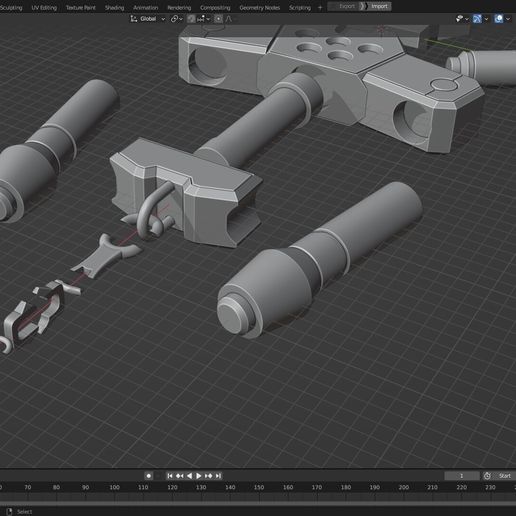Switch to Compositing workspace tab
Viewport: 516px width, 516px height.
coord(215,7)
